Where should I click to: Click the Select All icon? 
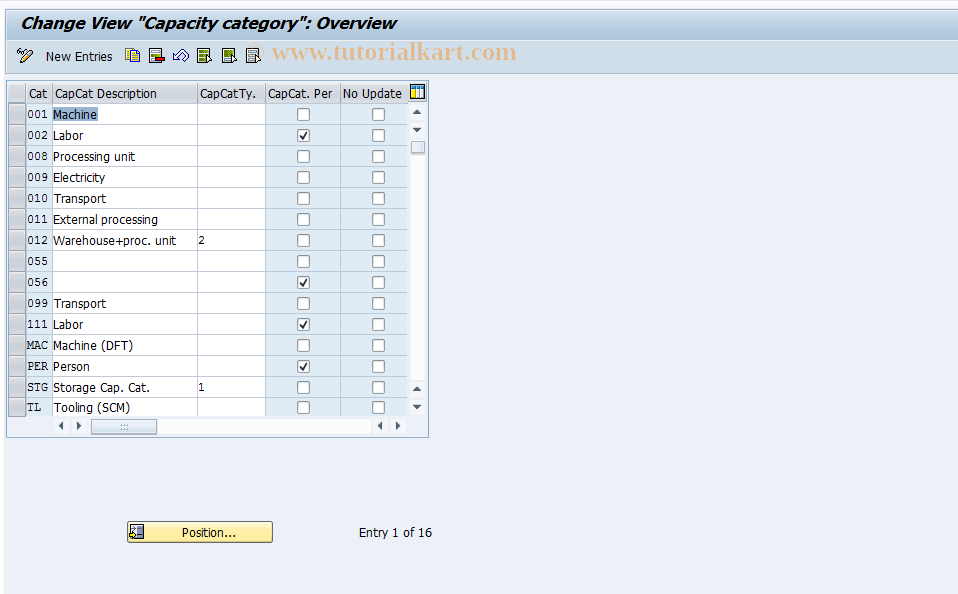point(205,56)
